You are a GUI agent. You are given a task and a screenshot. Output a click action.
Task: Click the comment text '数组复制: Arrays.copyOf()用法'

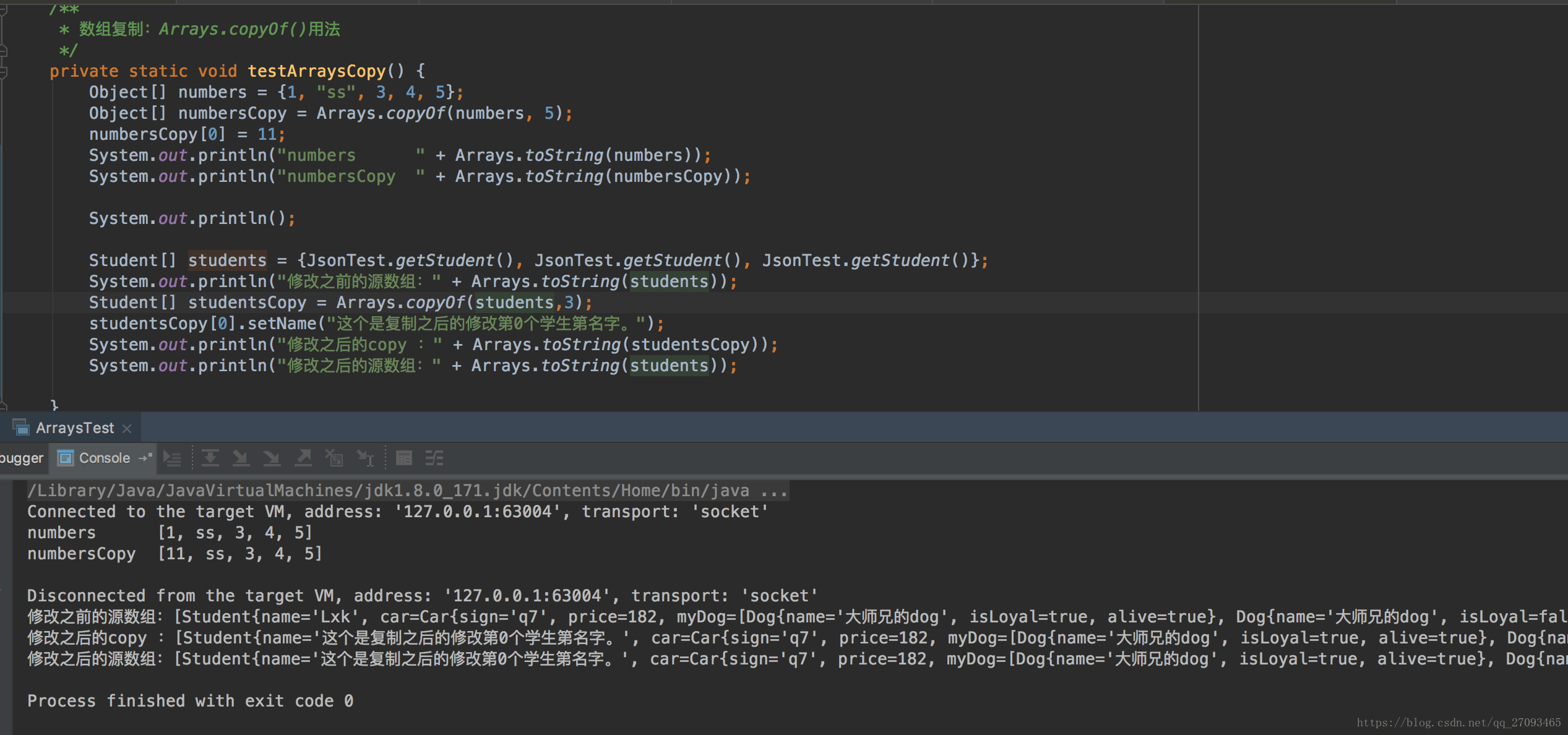pyautogui.click(x=210, y=29)
